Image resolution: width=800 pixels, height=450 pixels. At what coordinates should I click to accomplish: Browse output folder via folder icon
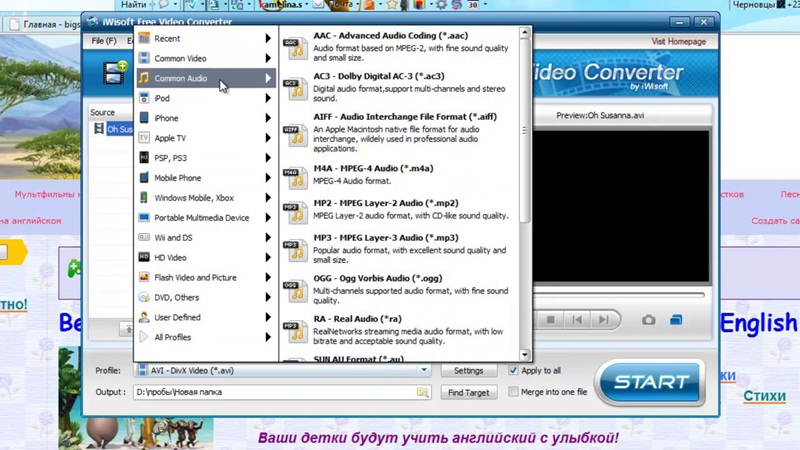pos(423,392)
